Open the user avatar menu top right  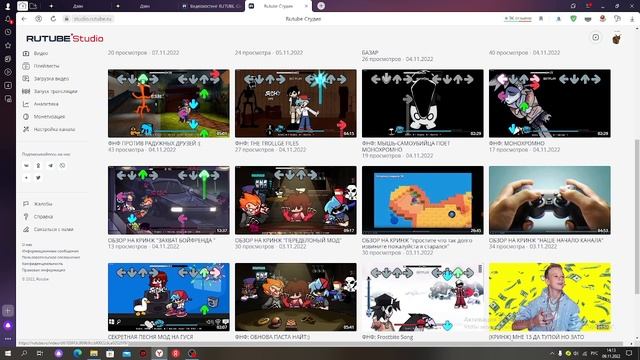pyautogui.click(x=617, y=38)
